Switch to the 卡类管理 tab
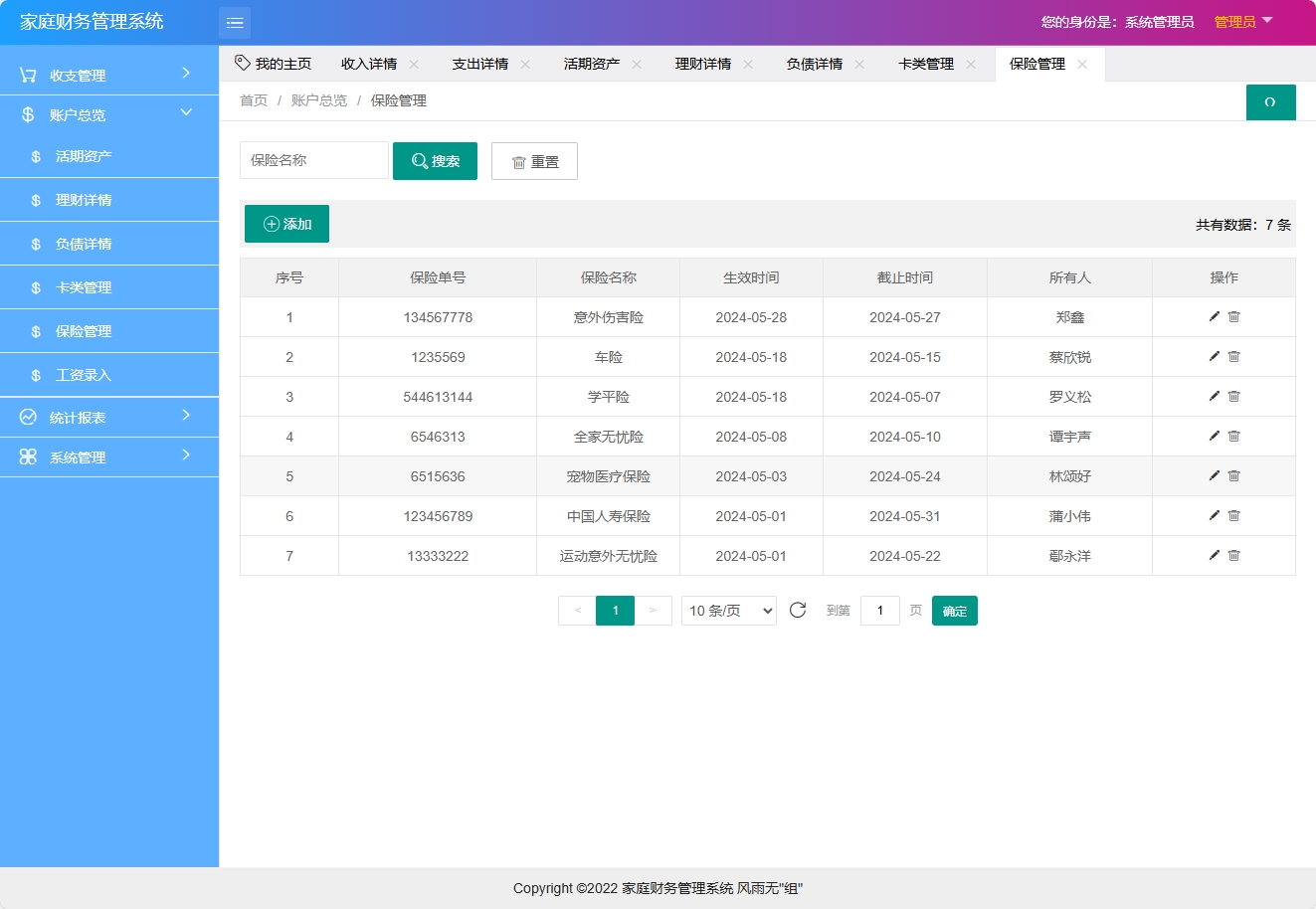The image size is (1316, 909). pos(925,63)
